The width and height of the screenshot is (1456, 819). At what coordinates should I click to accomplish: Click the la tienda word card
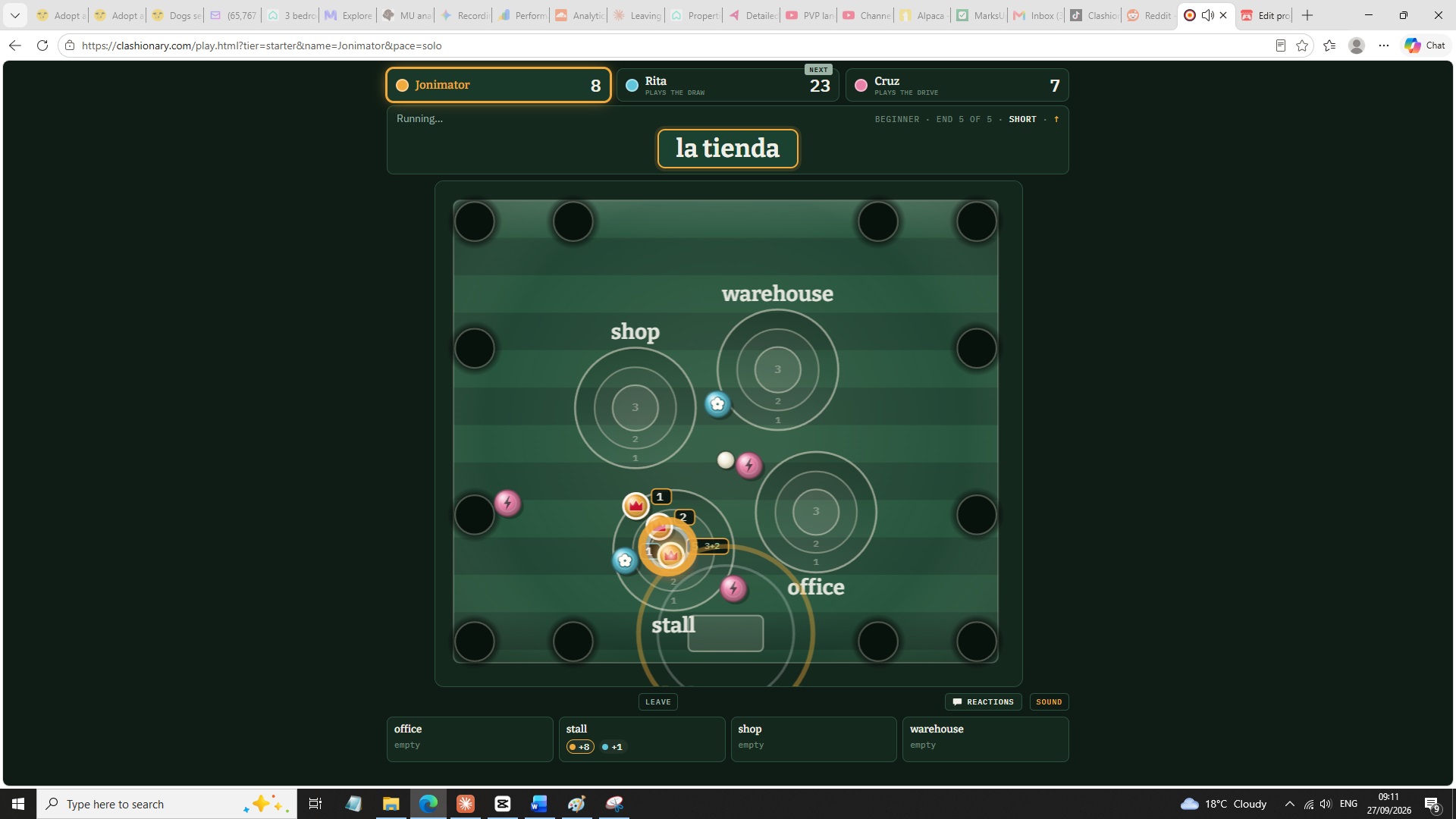coord(727,149)
